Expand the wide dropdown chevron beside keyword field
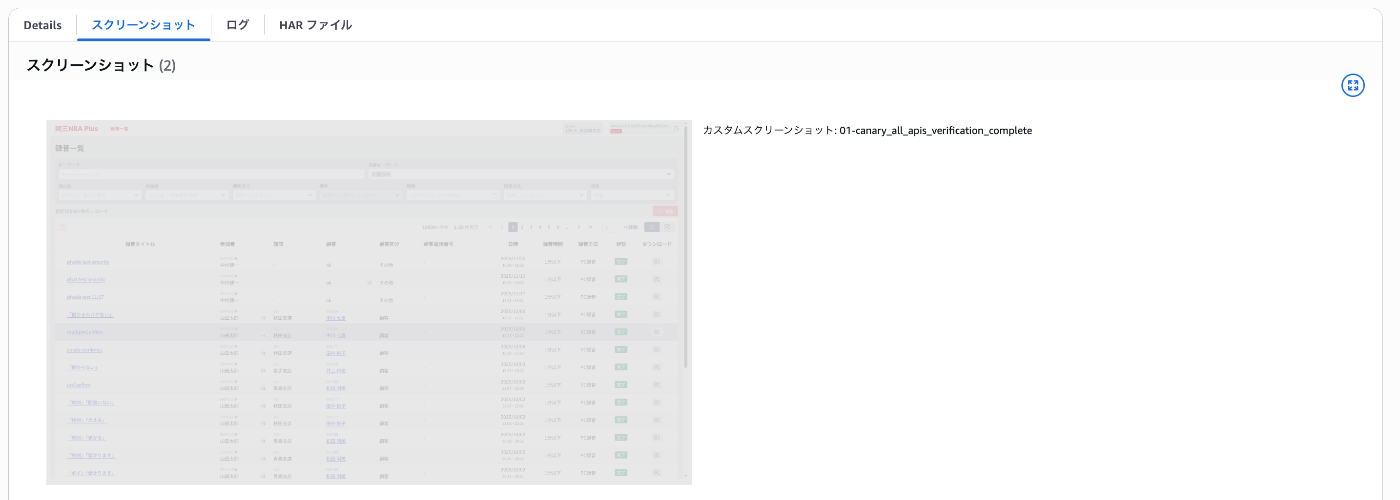The image size is (1400, 500). (x=669, y=174)
